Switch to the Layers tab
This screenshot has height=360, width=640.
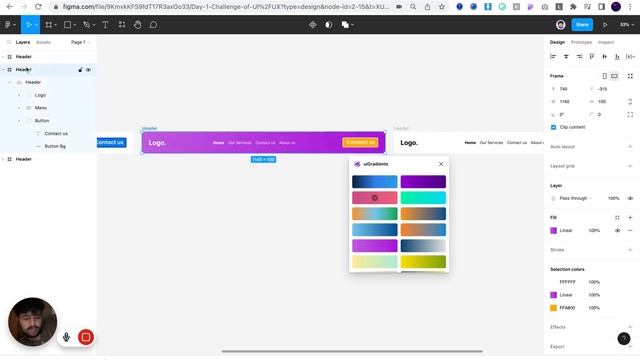(x=23, y=42)
